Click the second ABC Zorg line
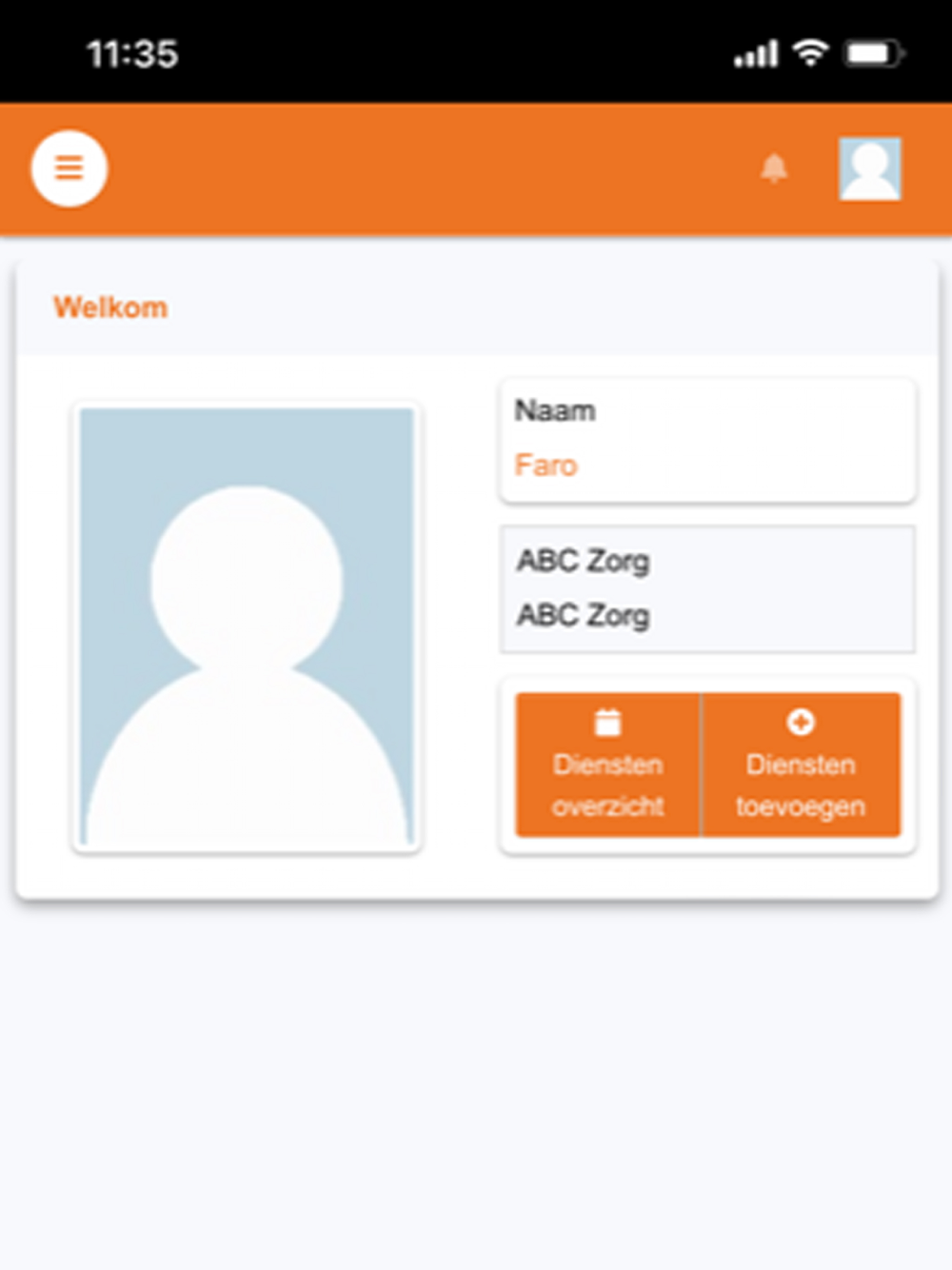 (583, 616)
